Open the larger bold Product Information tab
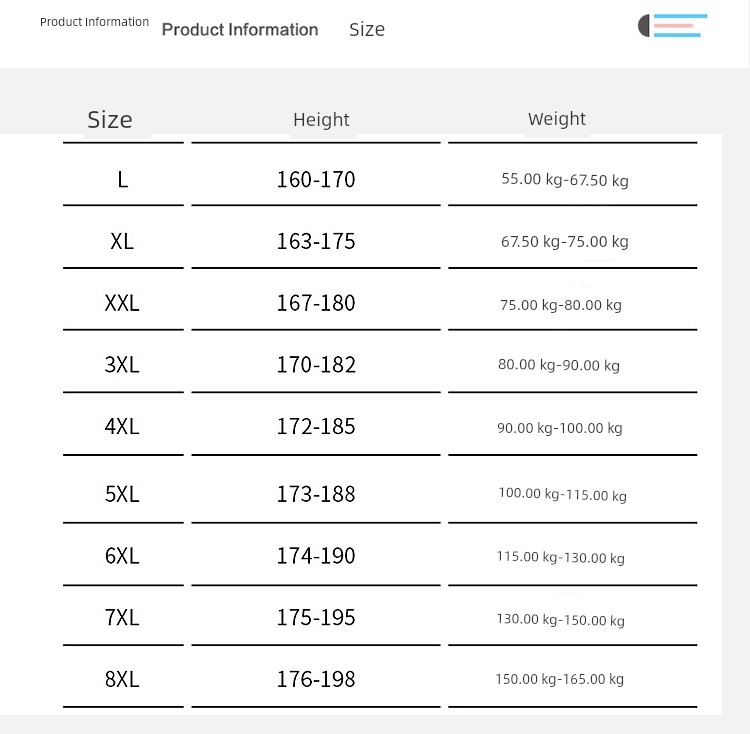Viewport: 750px width, 734px height. coord(240,30)
